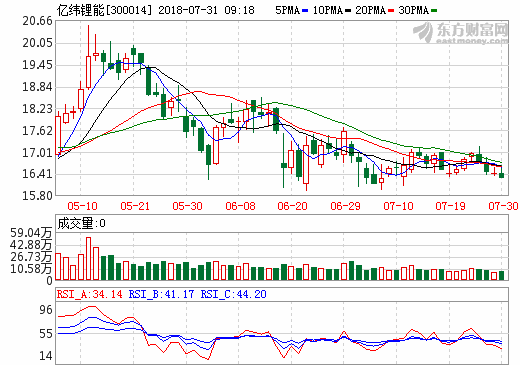Click the 19.45 price axis label

click(x=37, y=65)
